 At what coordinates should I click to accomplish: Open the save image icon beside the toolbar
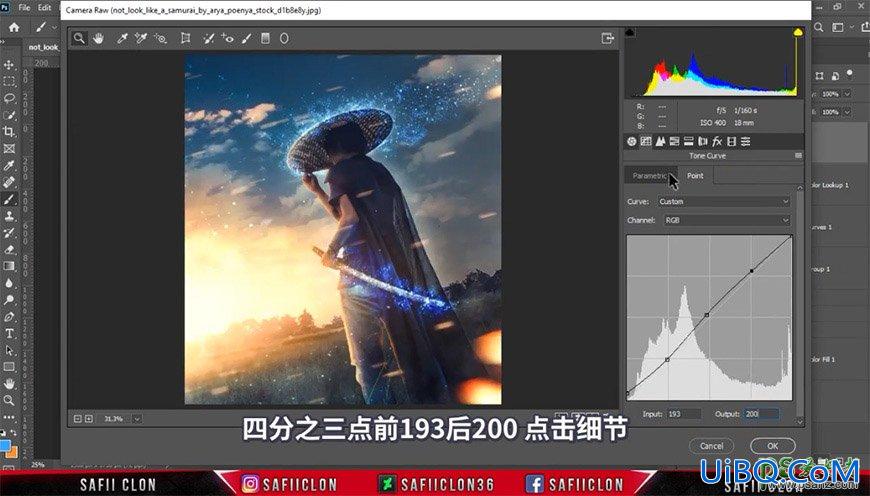[x=608, y=38]
